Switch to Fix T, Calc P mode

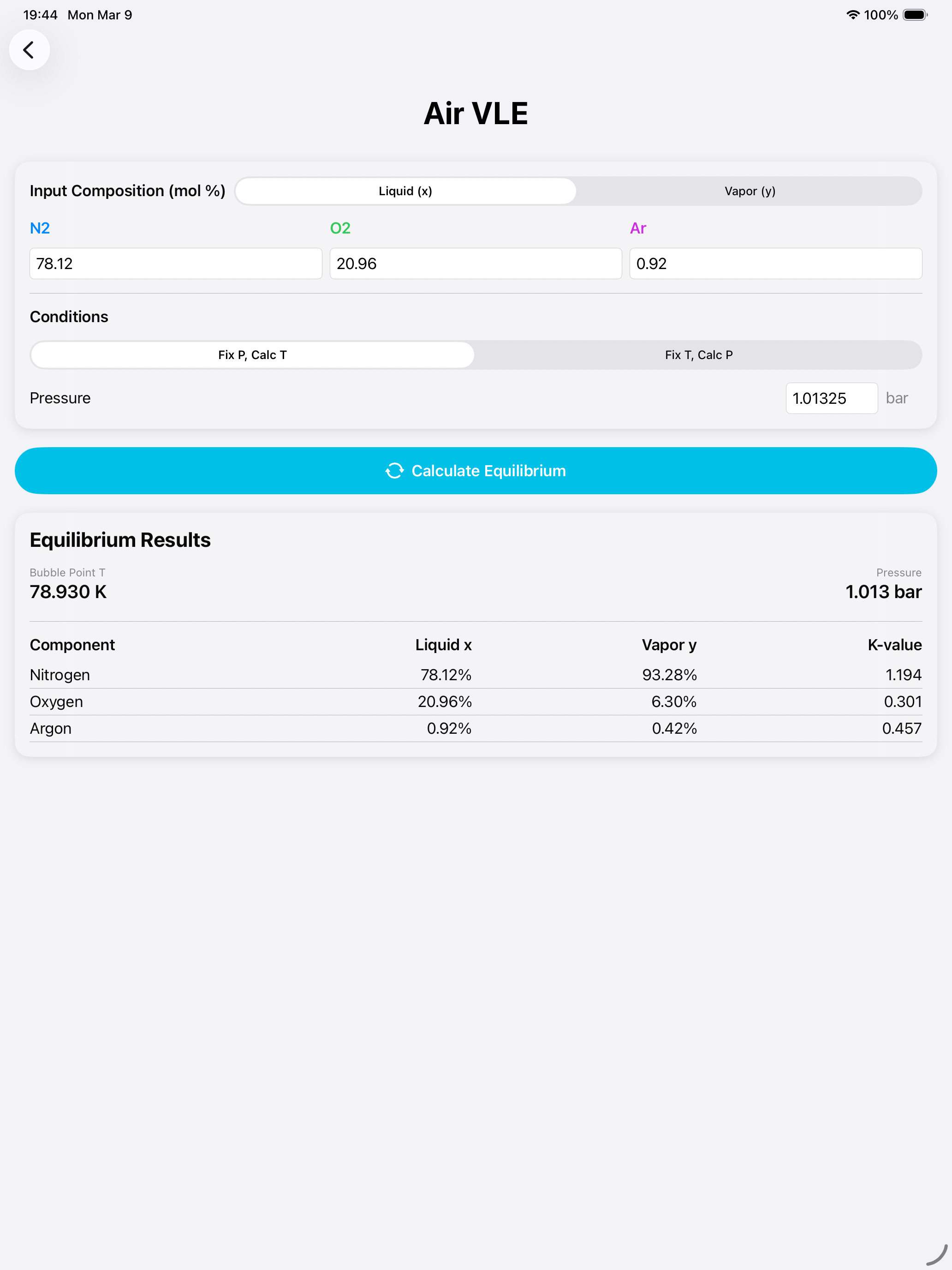(698, 355)
